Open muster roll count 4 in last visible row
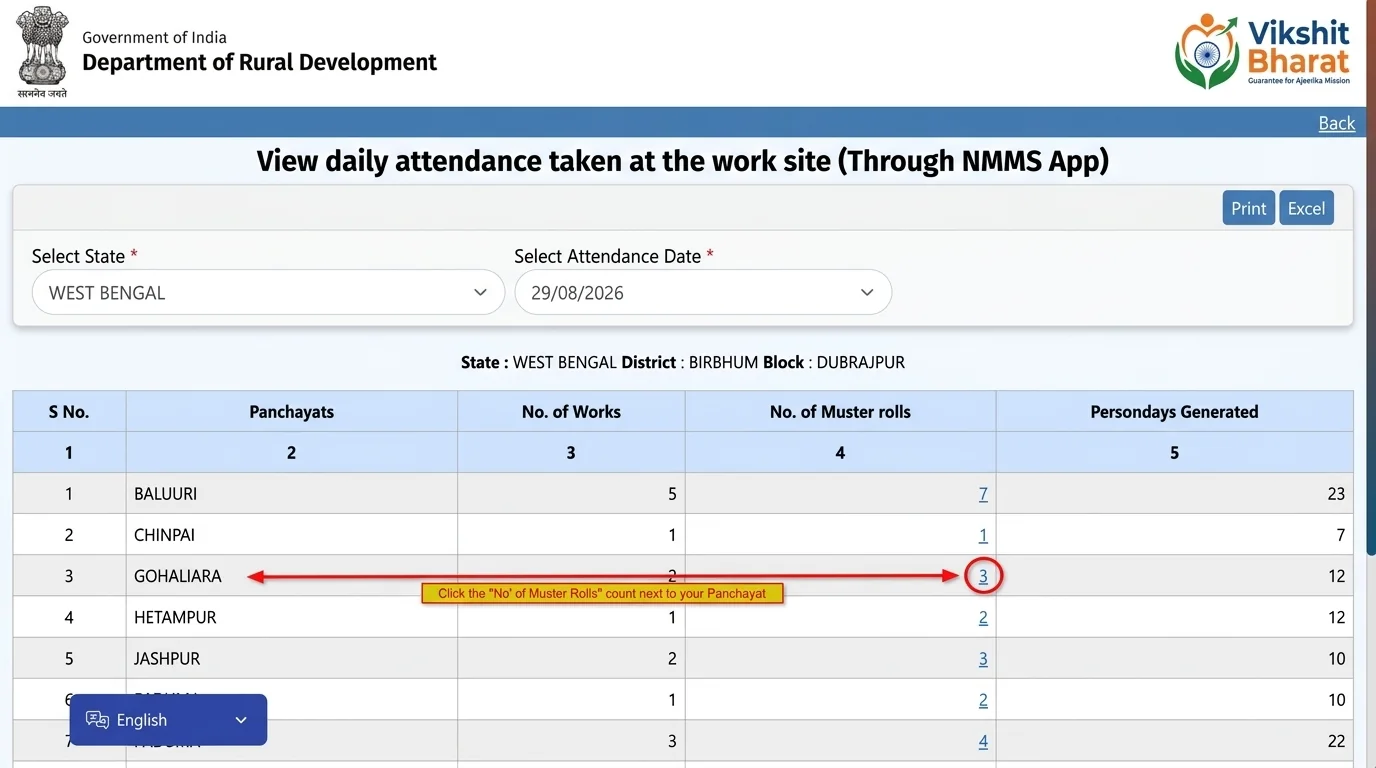This screenshot has height=768, width=1376. 983,741
